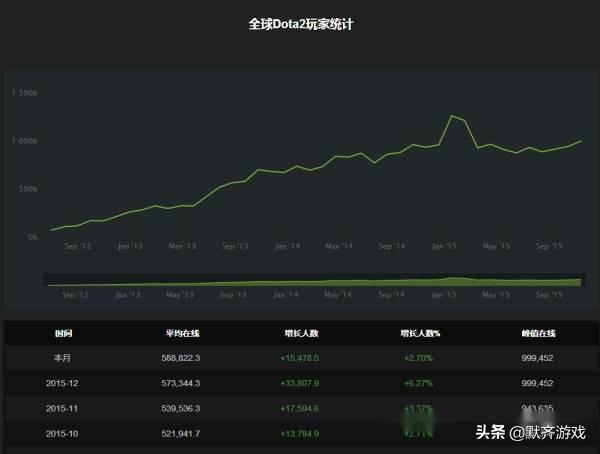Click the 增长人数% column header
The image size is (600, 454).
point(420,333)
